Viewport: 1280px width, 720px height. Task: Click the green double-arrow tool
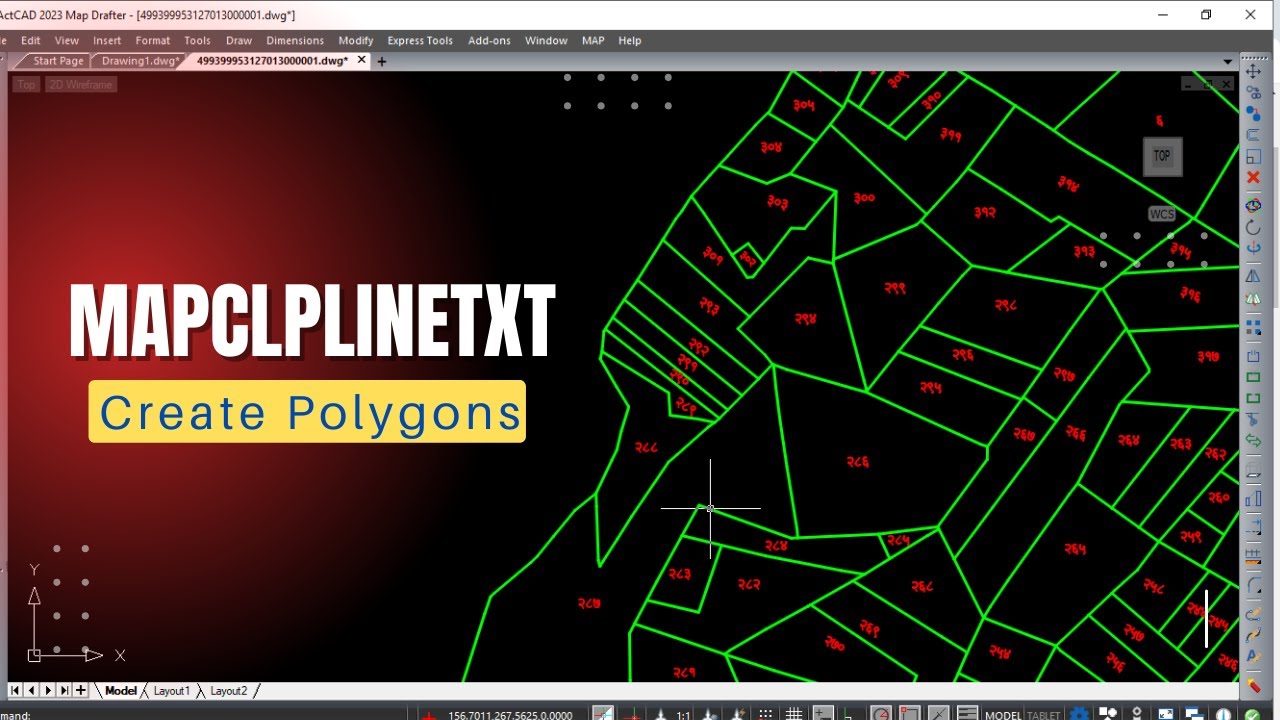pyautogui.click(x=1253, y=439)
